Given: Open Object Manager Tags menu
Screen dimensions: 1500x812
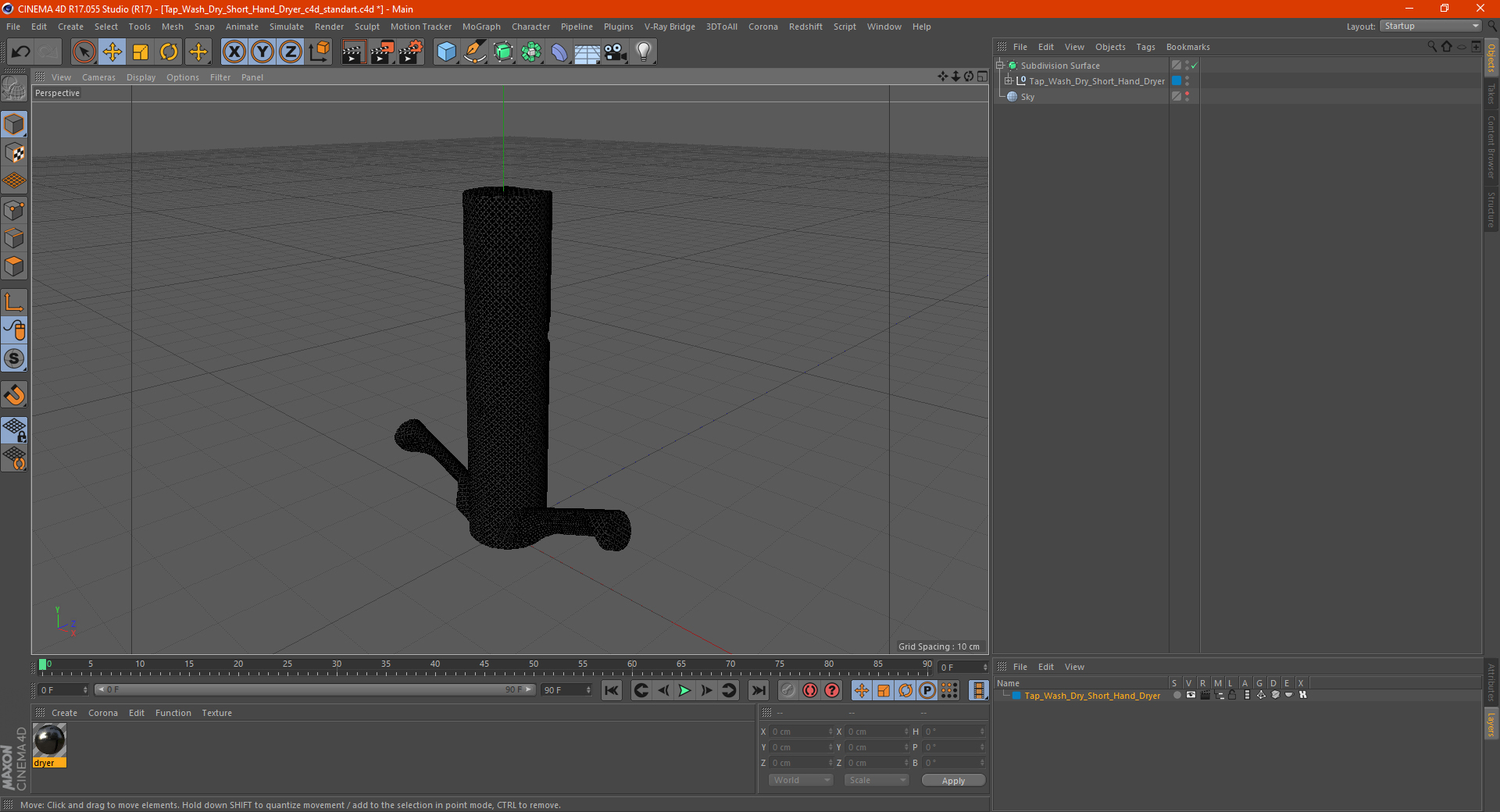Looking at the screenshot, I should click(1145, 47).
